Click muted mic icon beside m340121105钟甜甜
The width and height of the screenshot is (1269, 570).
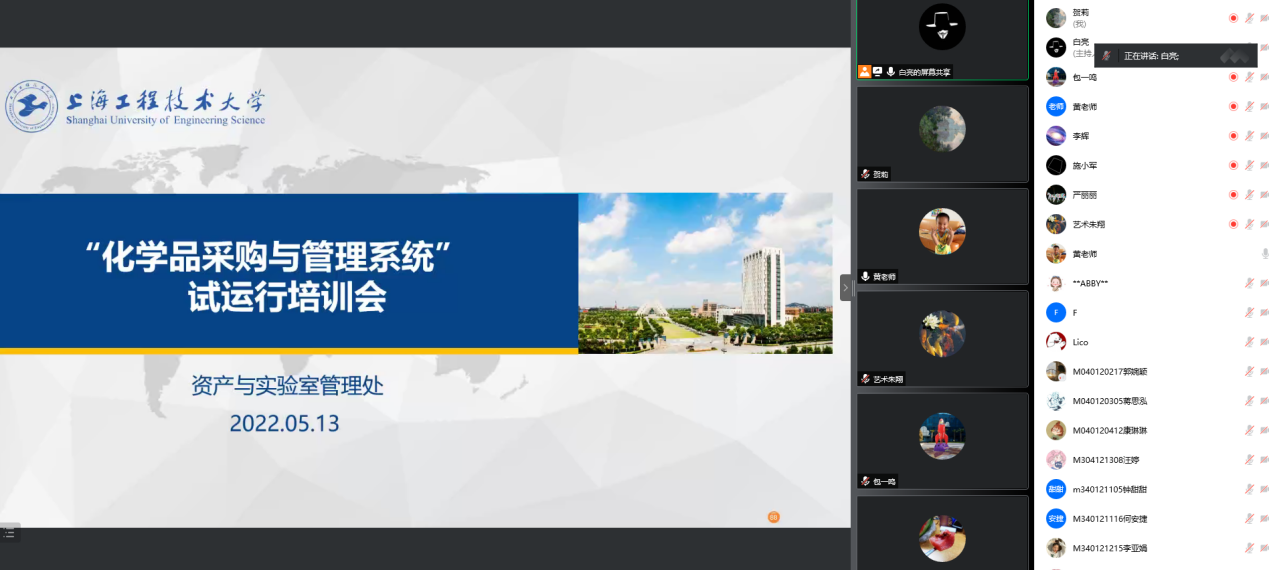pyautogui.click(x=1249, y=490)
